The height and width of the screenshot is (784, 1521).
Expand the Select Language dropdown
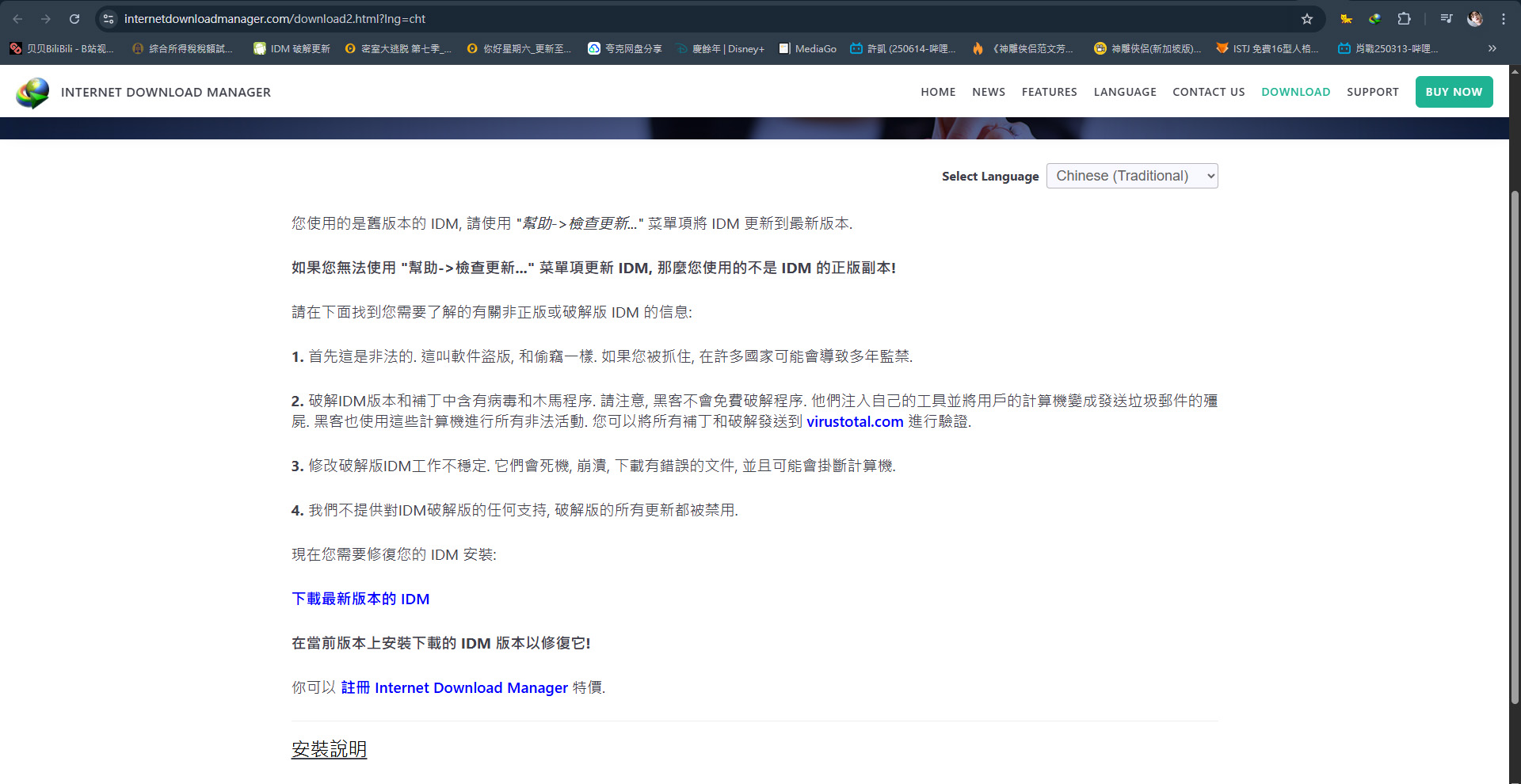coord(1132,176)
